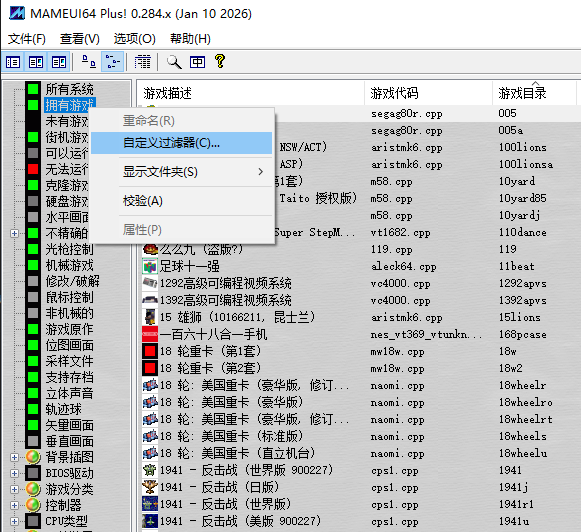Viewport: 581px width, 532px height.
Task: Select 18 轮重卡 (第1套) entry
Action: [210, 351]
